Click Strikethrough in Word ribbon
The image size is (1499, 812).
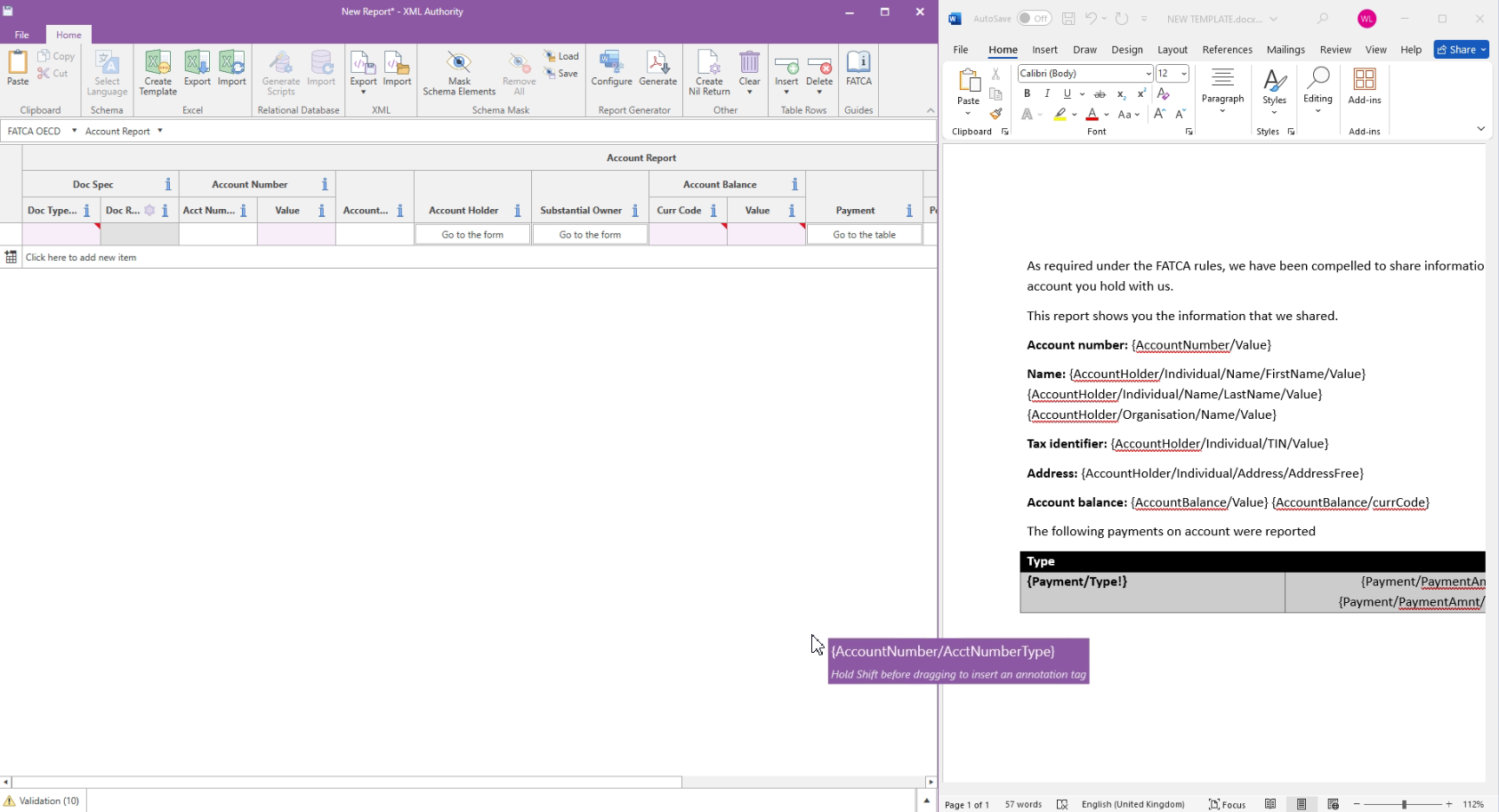1100,93
